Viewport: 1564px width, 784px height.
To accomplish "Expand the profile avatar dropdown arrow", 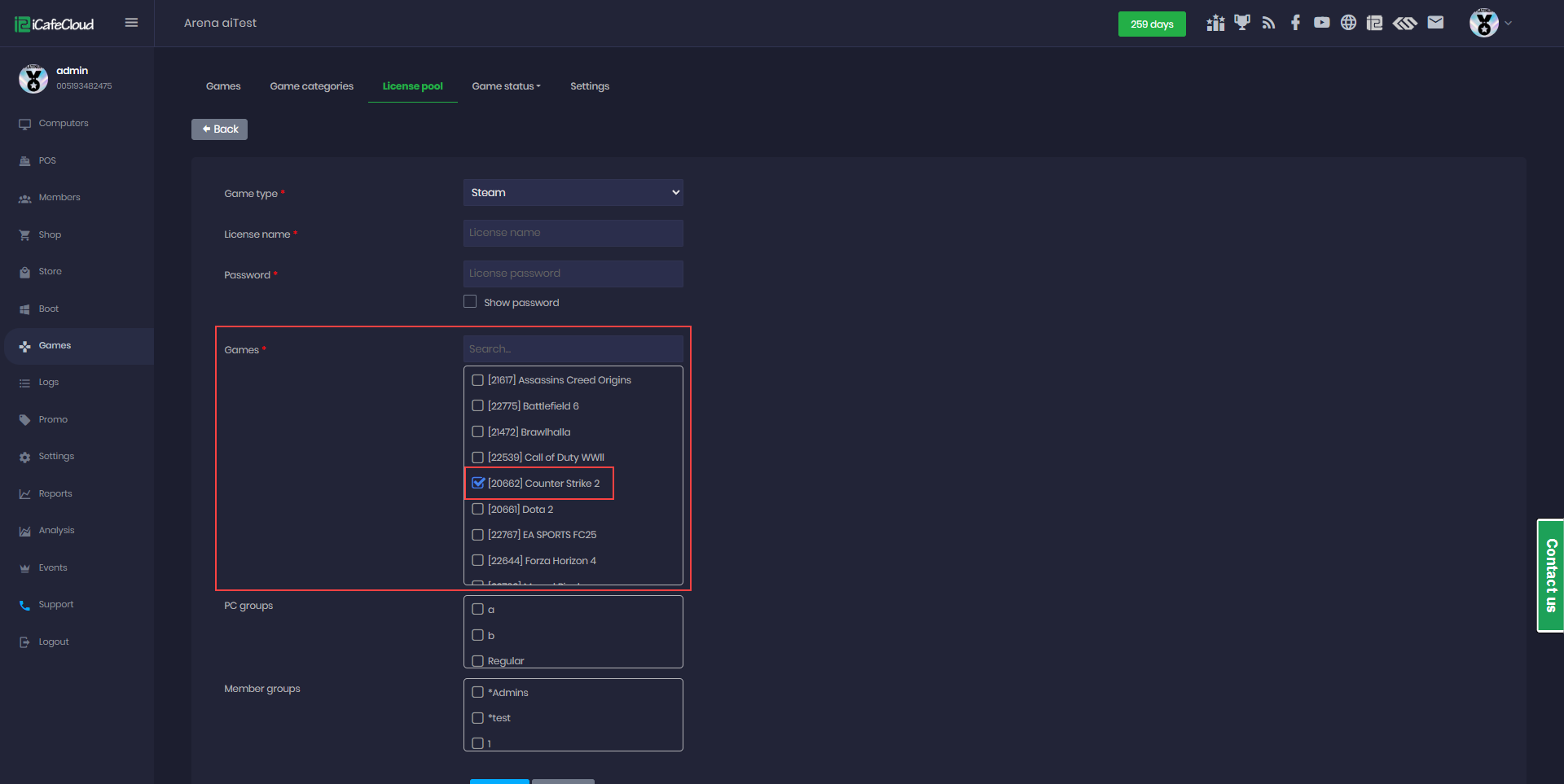I will coord(1508,24).
